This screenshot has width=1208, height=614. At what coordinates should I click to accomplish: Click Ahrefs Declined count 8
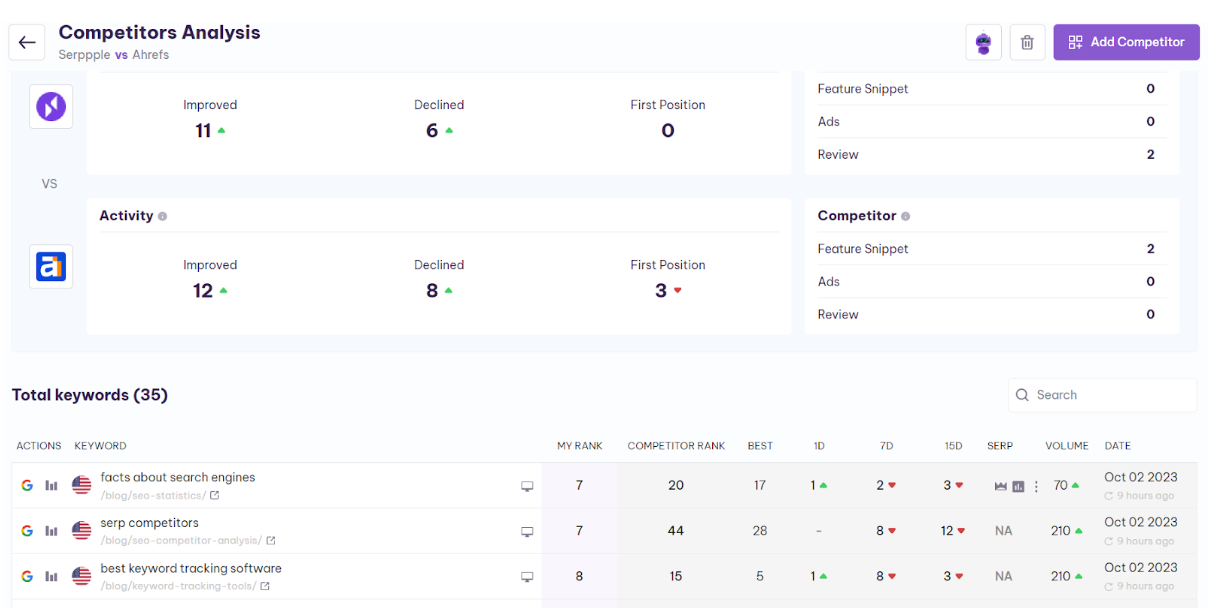click(432, 291)
